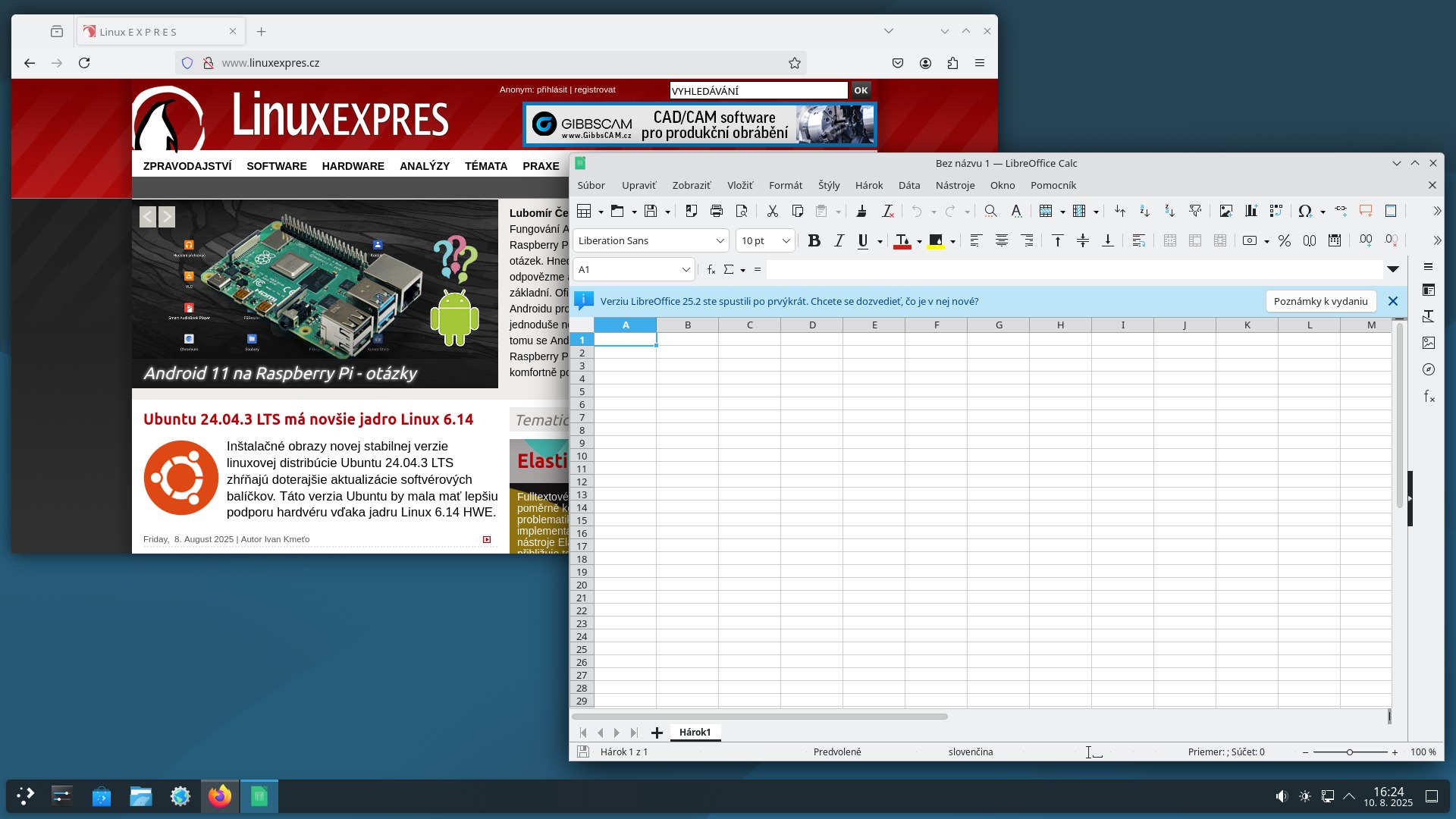List all tabs chevron in Firefox

coord(888,31)
